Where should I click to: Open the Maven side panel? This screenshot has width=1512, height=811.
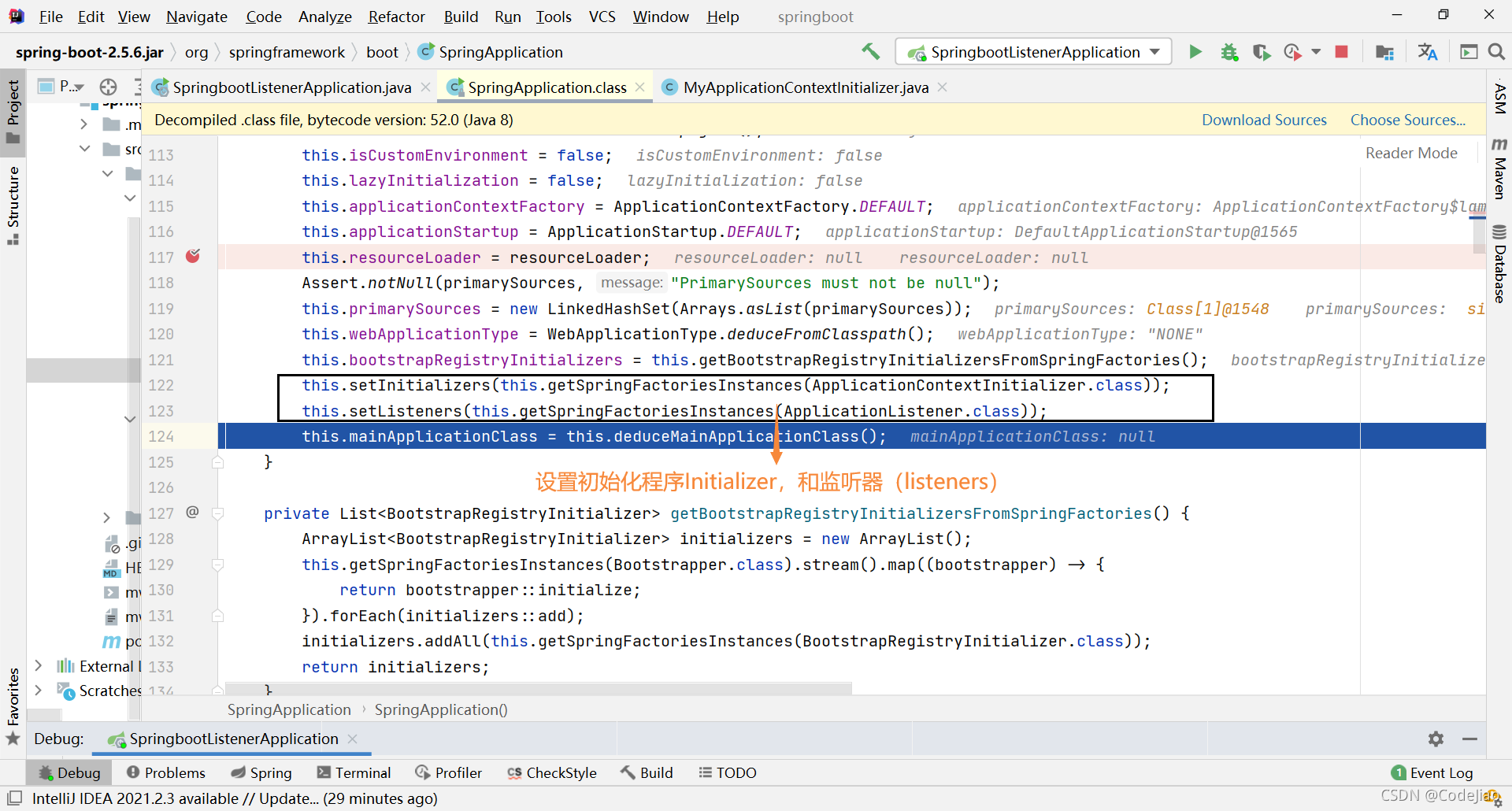1499,168
